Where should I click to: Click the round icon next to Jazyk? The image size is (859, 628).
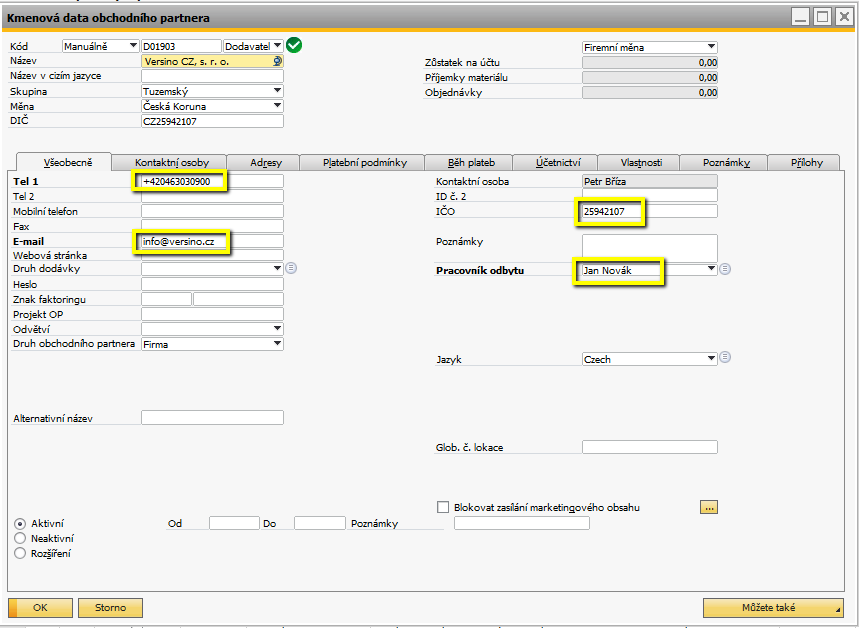(x=725, y=357)
